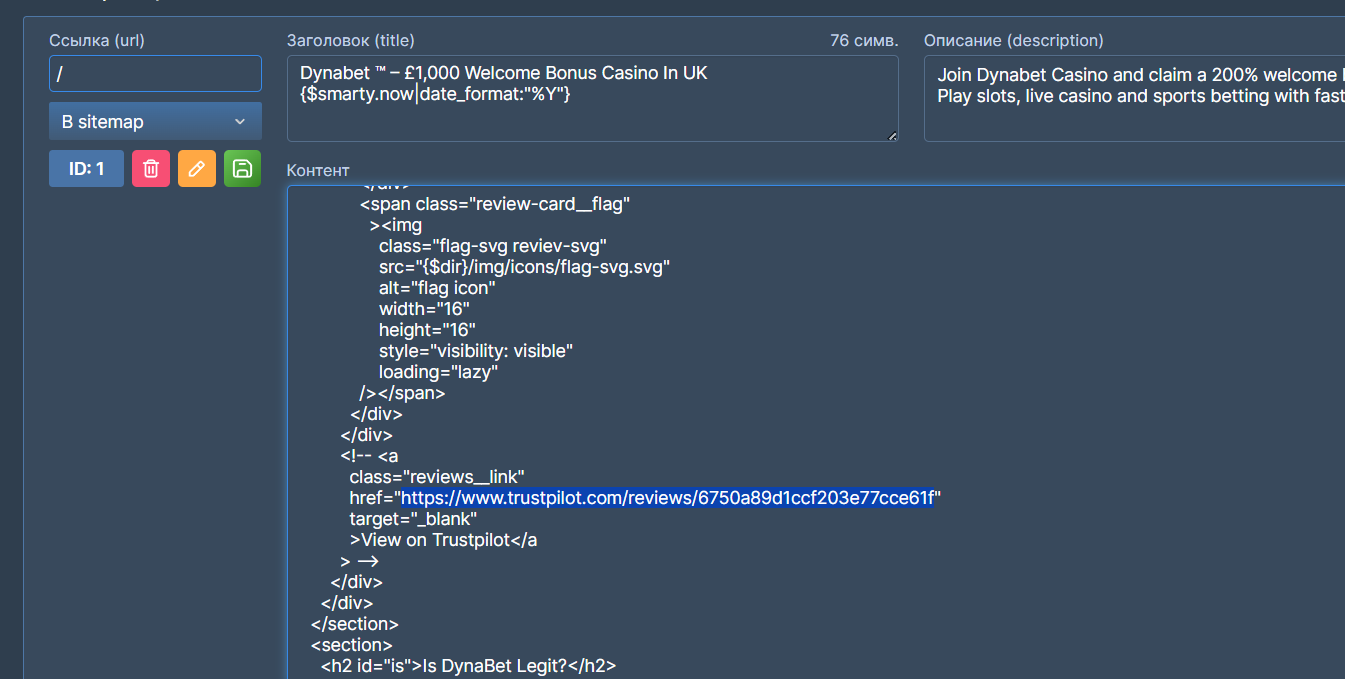Click the line 'class="reviews__link"'
This screenshot has width=1345, height=679.
click(437, 477)
